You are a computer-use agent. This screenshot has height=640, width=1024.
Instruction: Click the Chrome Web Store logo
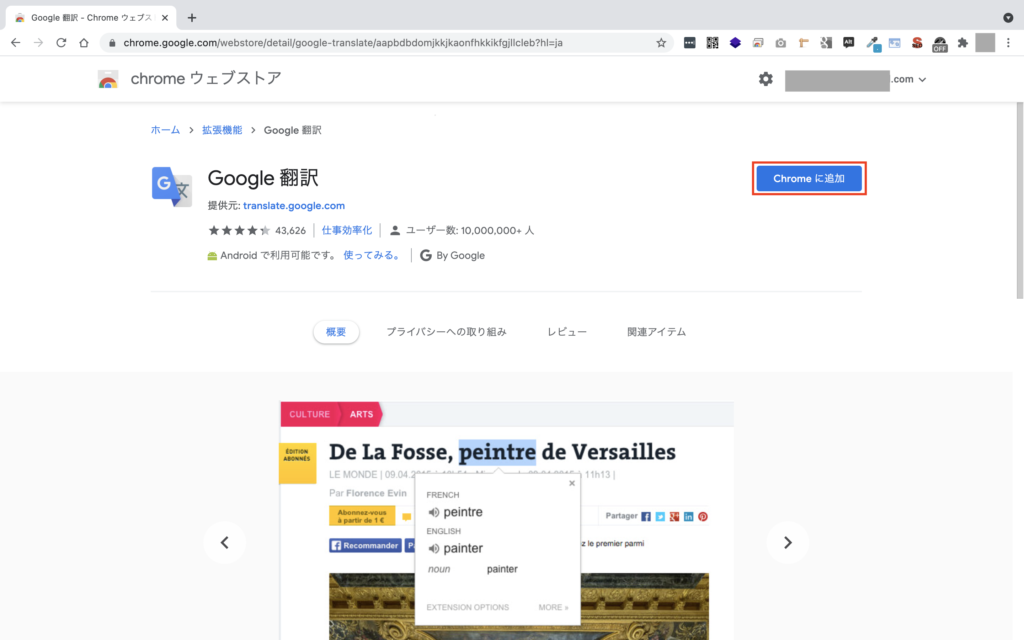[108, 79]
